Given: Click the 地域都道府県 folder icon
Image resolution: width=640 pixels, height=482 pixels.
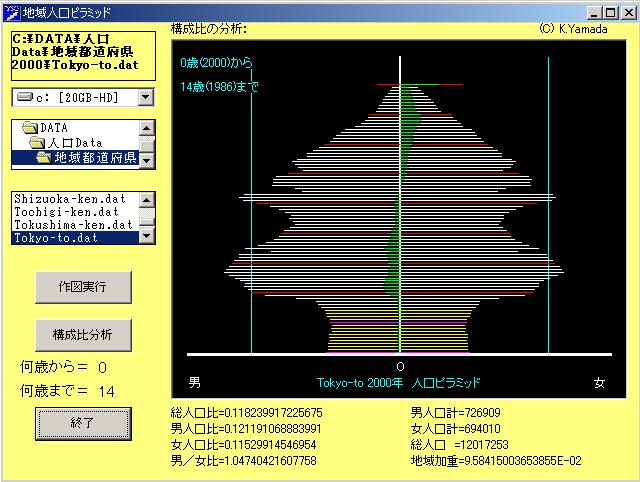Looking at the screenshot, I should 44,158.
